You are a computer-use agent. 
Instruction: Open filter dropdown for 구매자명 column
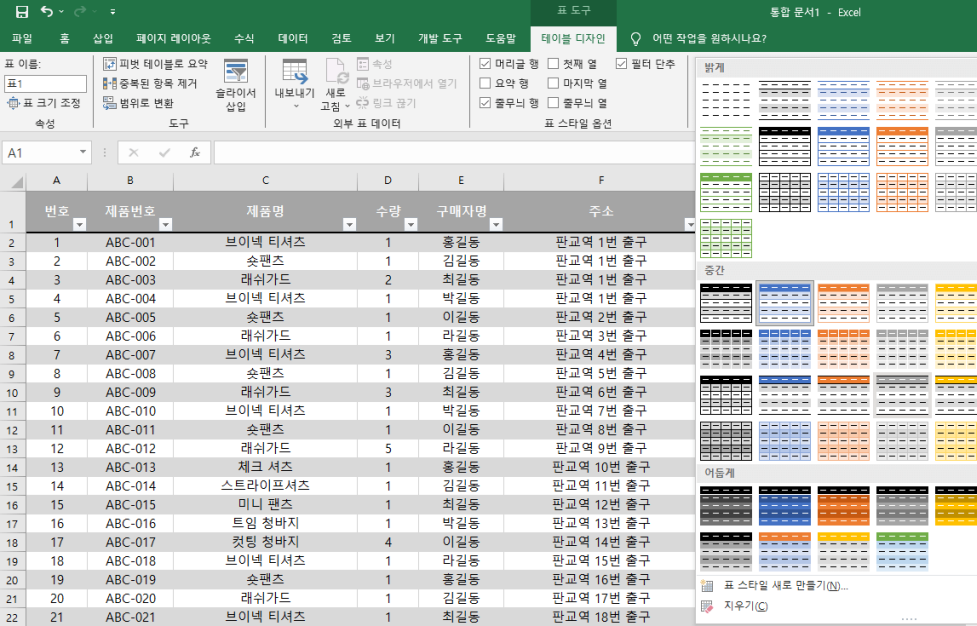click(x=496, y=224)
